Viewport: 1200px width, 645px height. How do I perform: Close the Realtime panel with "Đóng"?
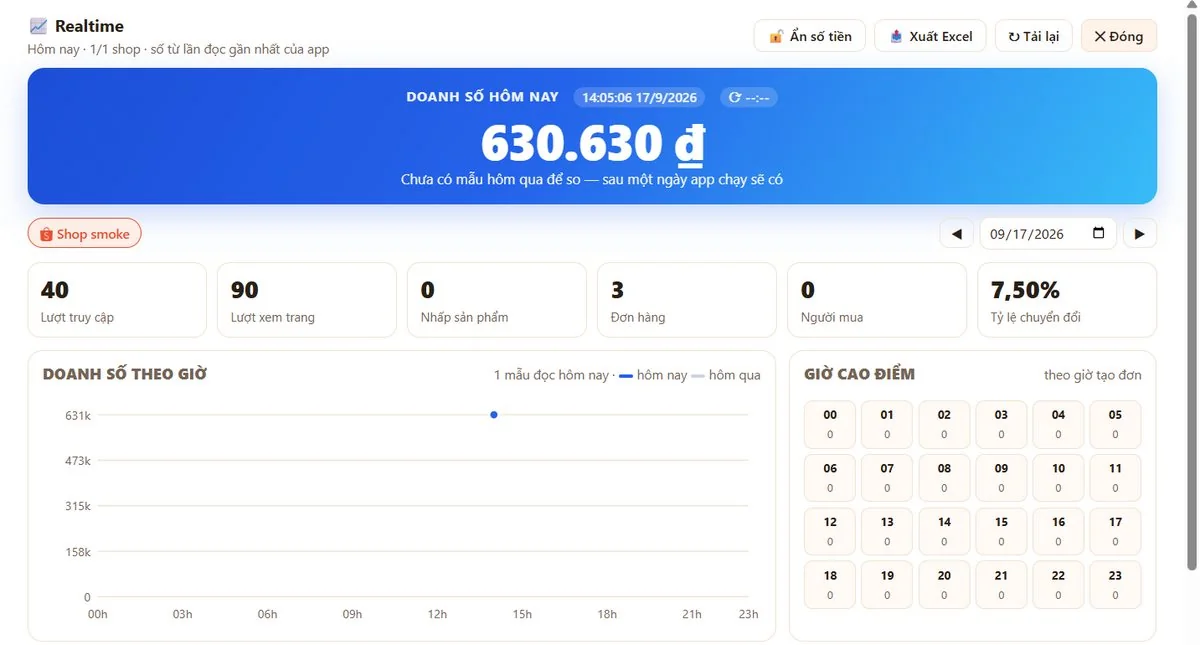pyautogui.click(x=1119, y=36)
